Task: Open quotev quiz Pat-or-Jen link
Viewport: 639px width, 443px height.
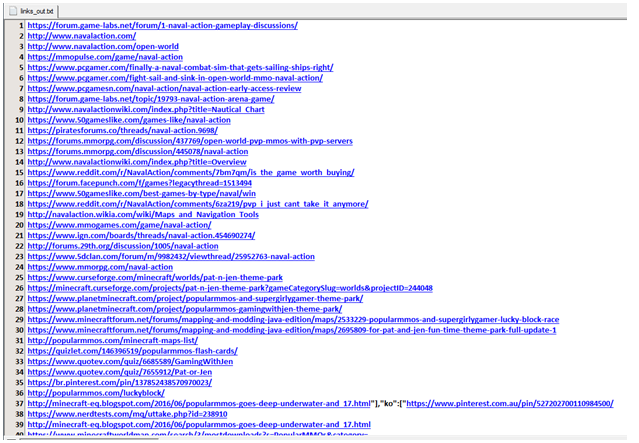Action: [120, 372]
